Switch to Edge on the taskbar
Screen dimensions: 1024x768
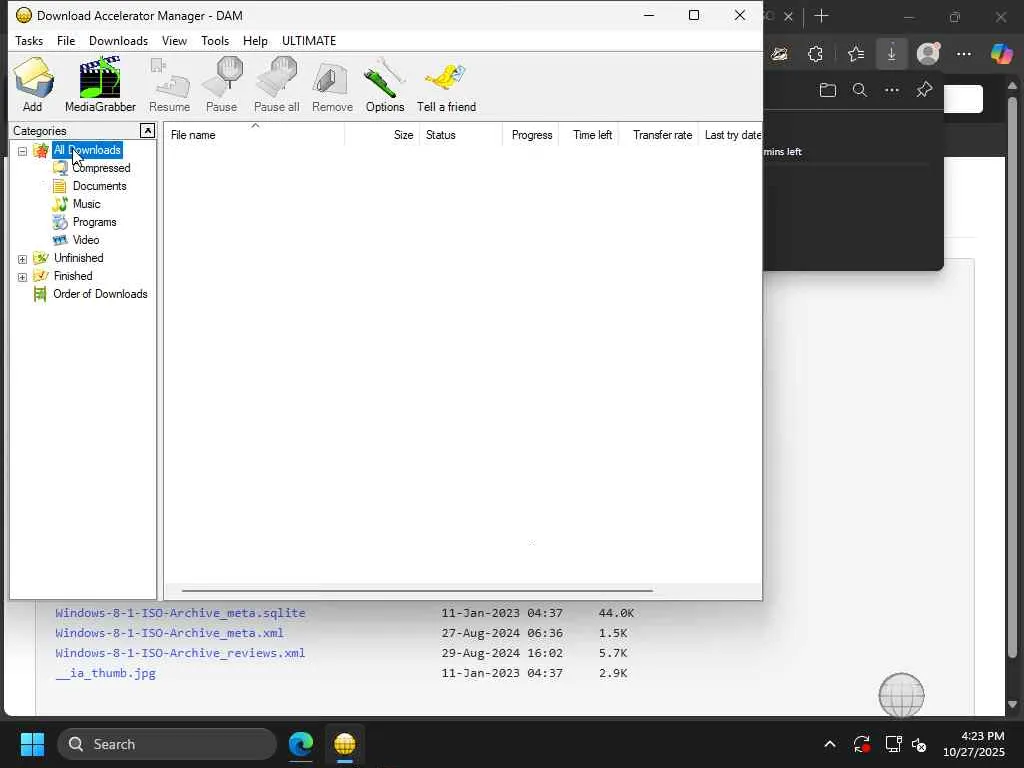click(301, 744)
